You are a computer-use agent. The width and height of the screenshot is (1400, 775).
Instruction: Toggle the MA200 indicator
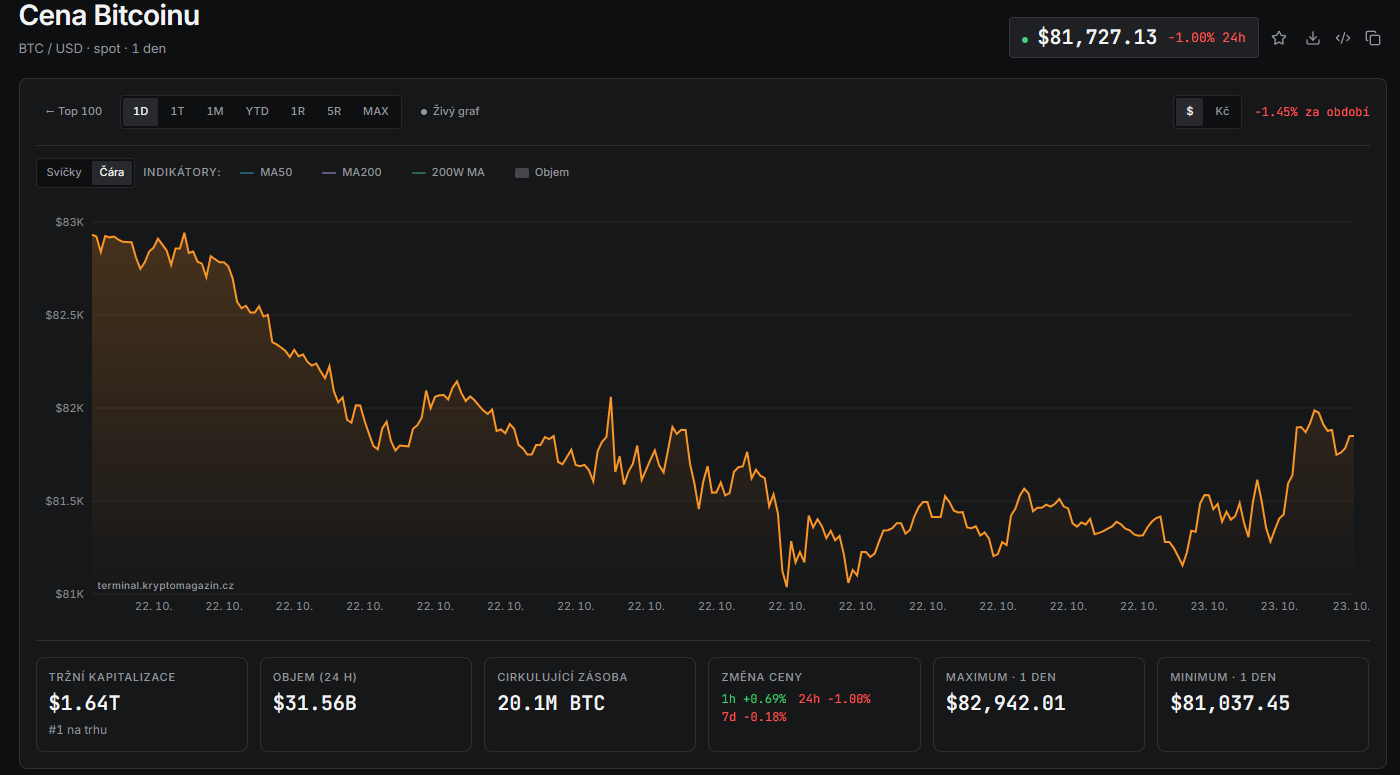(x=351, y=172)
